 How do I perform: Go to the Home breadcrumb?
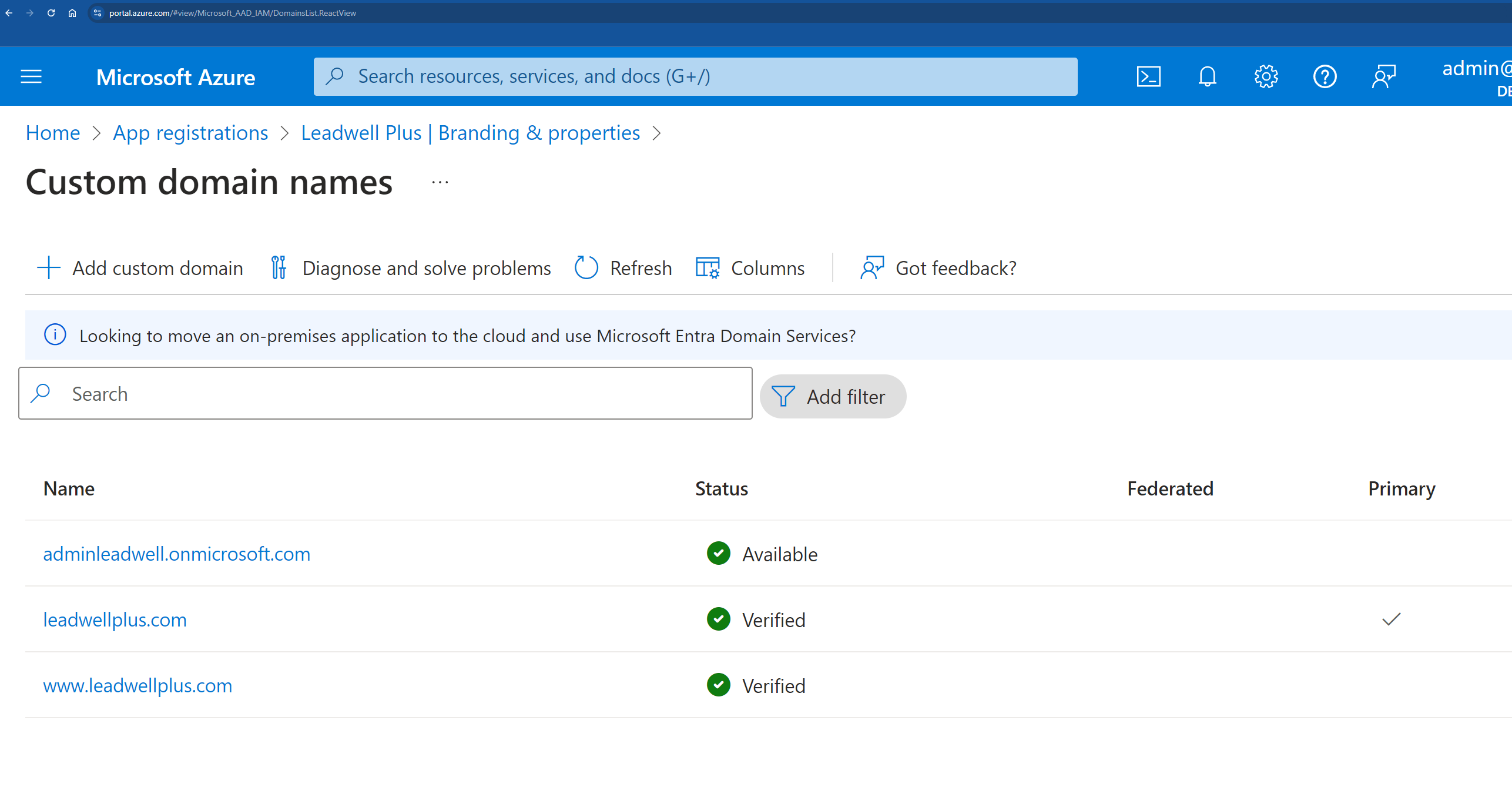[x=53, y=133]
